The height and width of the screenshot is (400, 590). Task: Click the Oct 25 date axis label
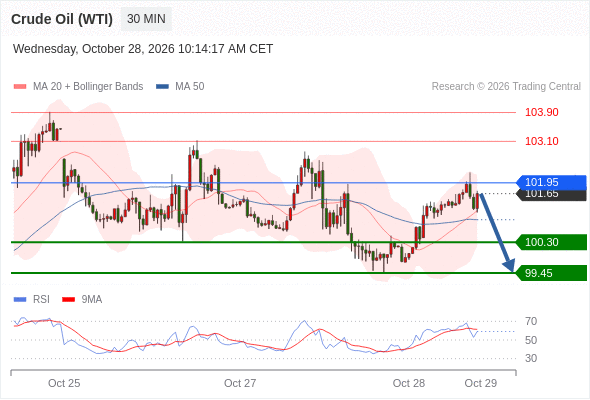click(x=64, y=383)
